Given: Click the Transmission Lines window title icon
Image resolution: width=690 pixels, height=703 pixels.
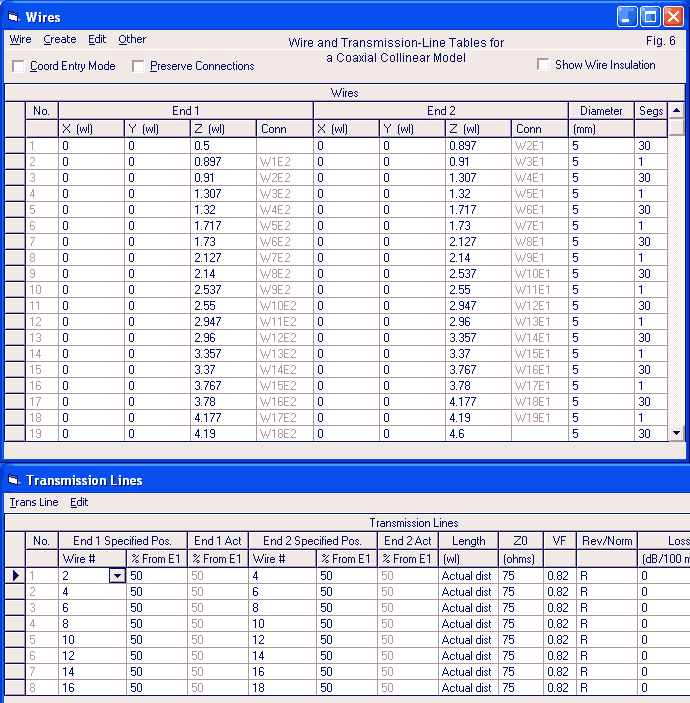Looking at the screenshot, I should [x=13, y=480].
